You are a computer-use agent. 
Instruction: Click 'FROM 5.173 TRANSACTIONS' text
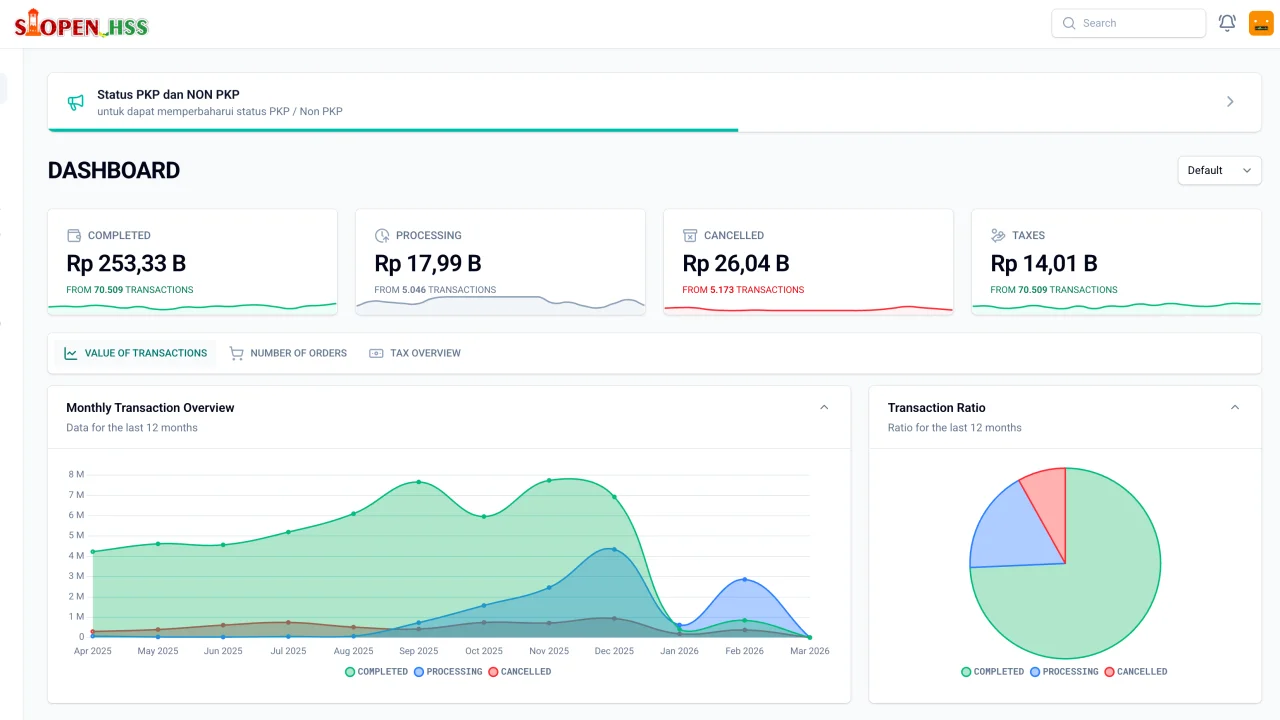743,290
